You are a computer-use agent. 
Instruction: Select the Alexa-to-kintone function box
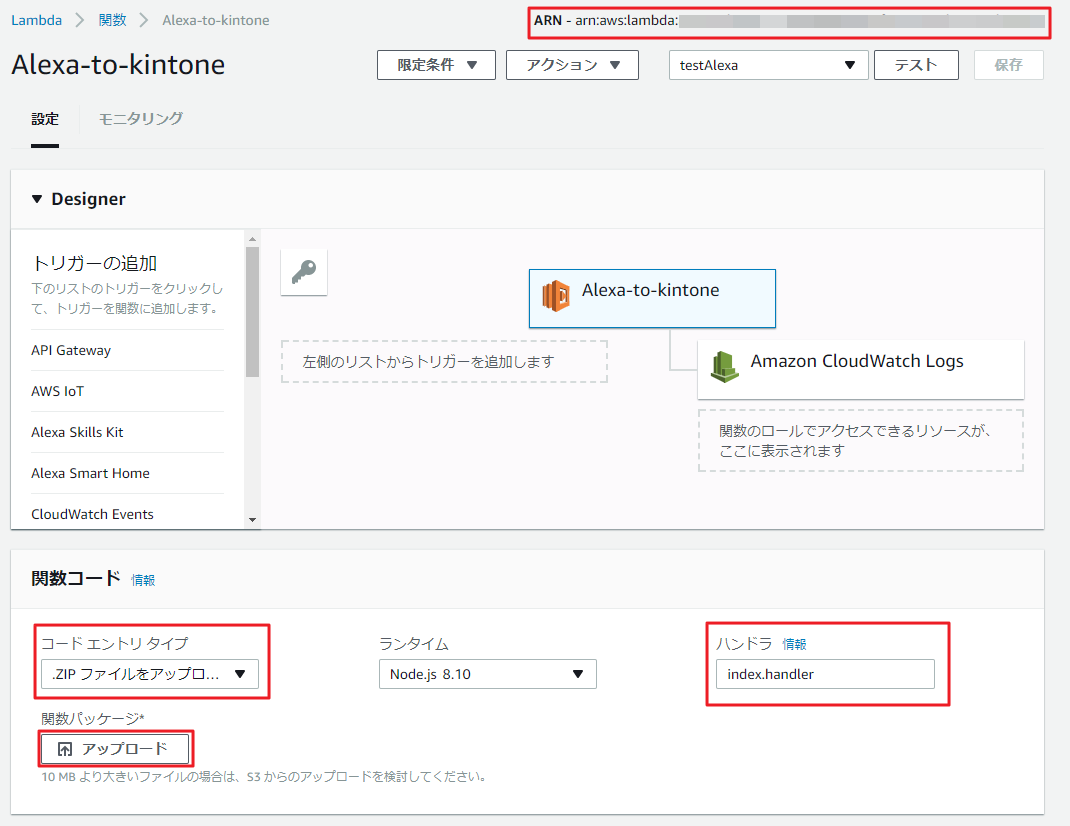pyautogui.click(x=652, y=298)
